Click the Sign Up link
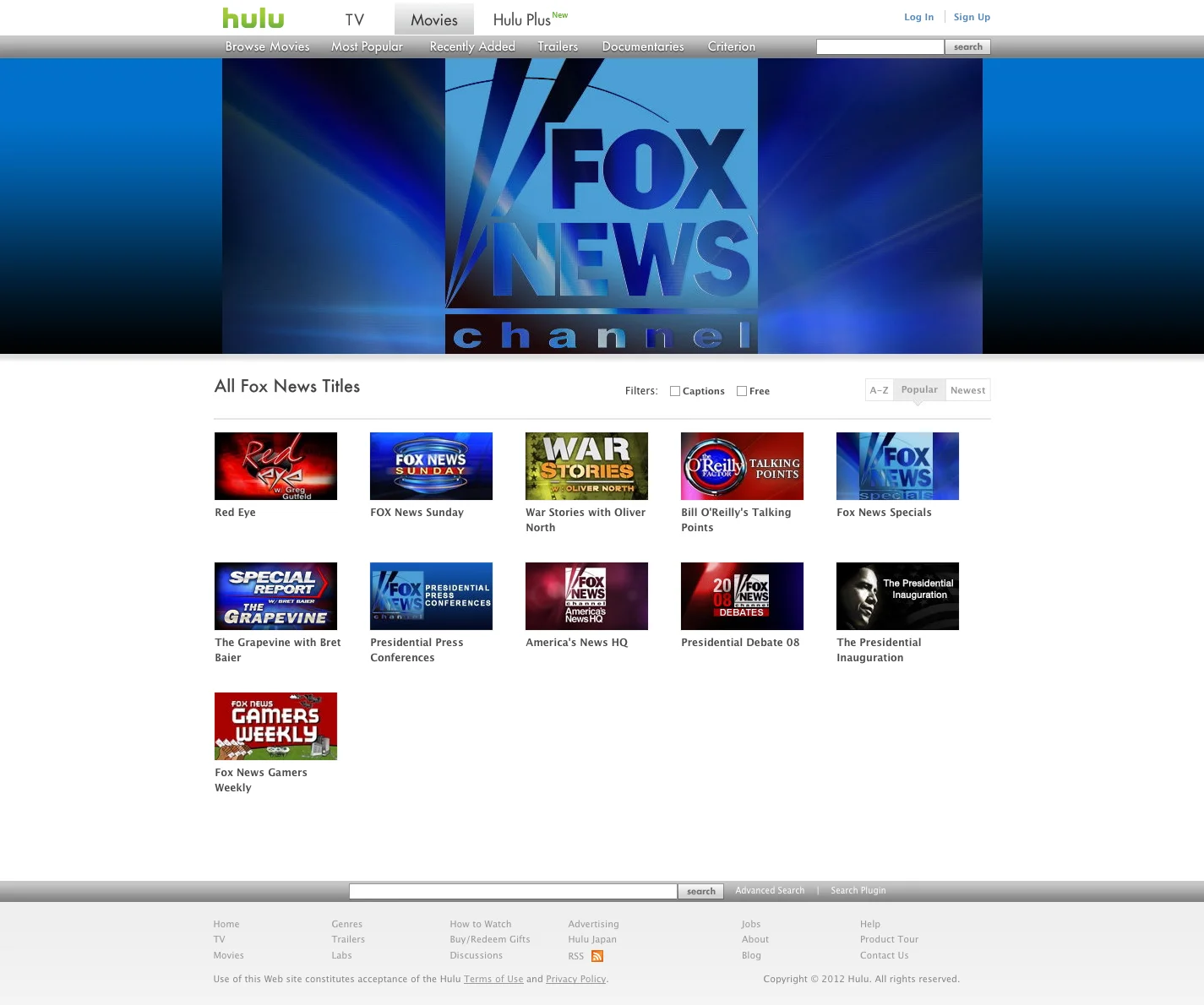Viewport: 1204px width, 1005px height. coord(972,17)
